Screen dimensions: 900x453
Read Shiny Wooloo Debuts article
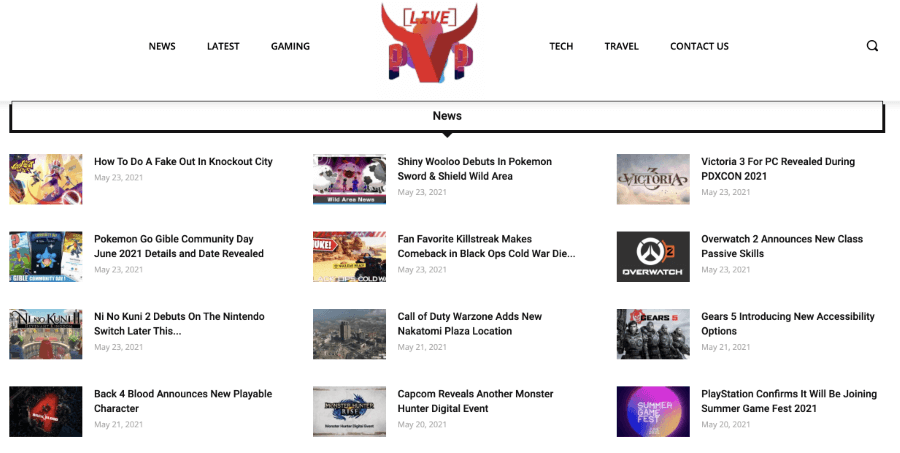click(x=474, y=168)
